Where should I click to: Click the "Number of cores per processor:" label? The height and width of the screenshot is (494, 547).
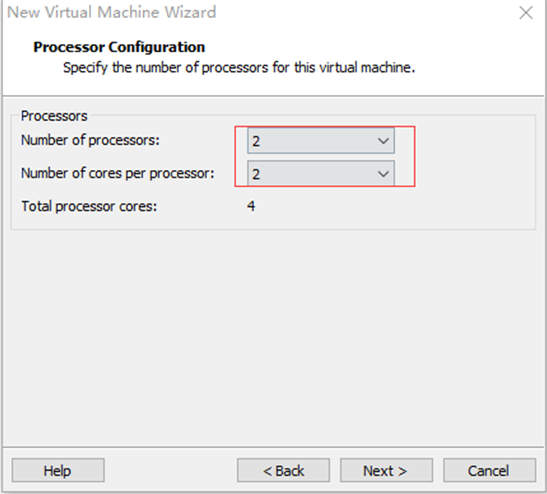118,173
